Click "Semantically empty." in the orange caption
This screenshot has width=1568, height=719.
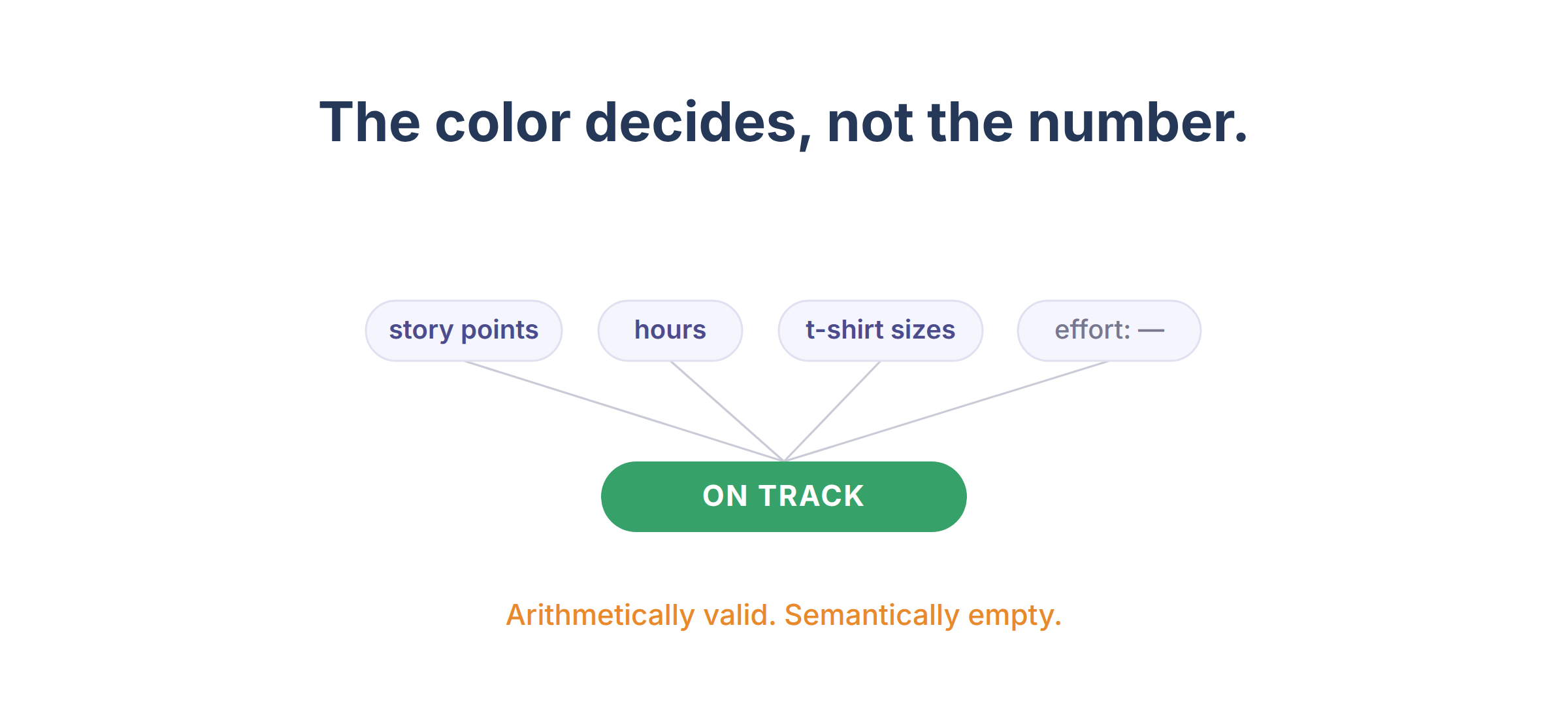[923, 616]
